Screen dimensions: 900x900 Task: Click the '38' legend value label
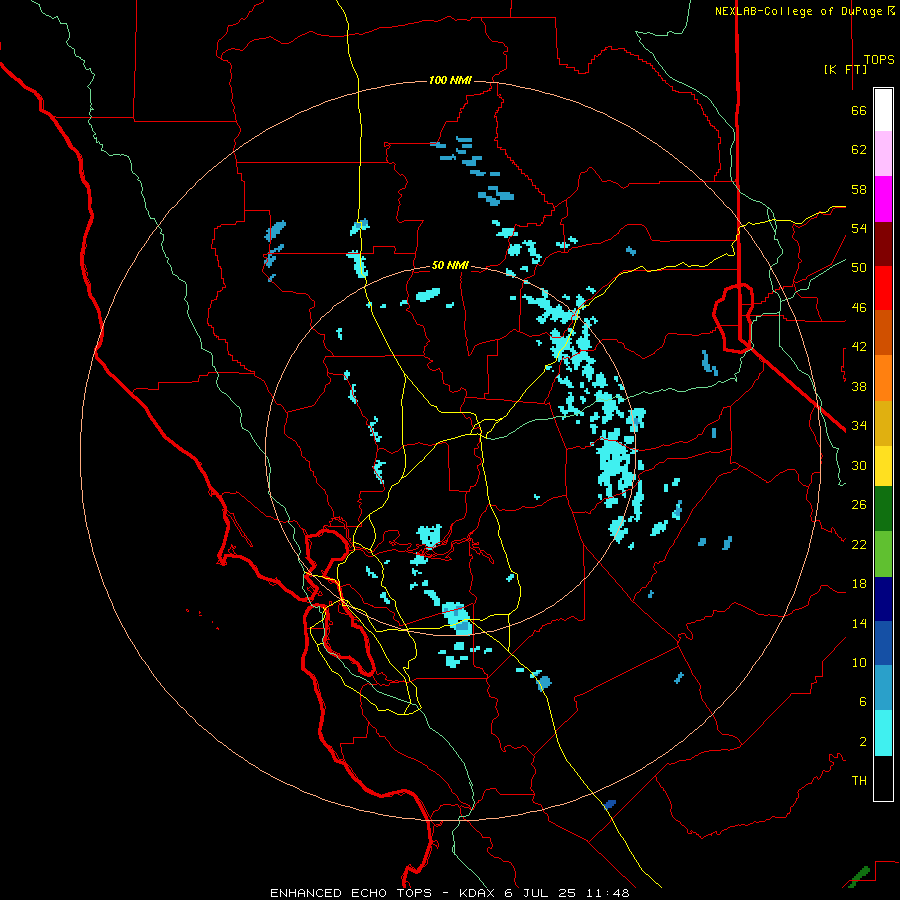tap(859, 386)
